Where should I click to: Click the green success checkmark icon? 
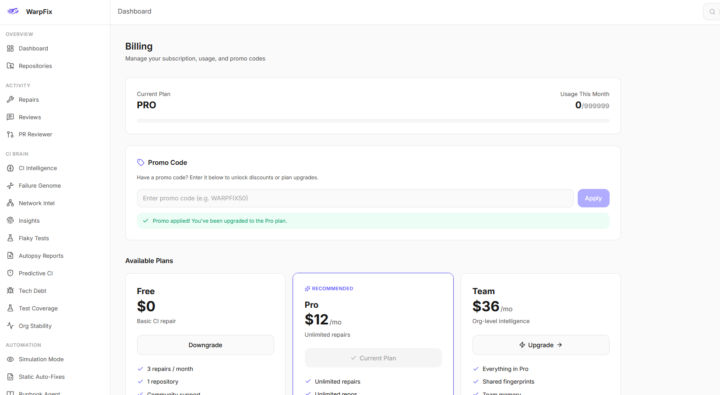coord(146,220)
